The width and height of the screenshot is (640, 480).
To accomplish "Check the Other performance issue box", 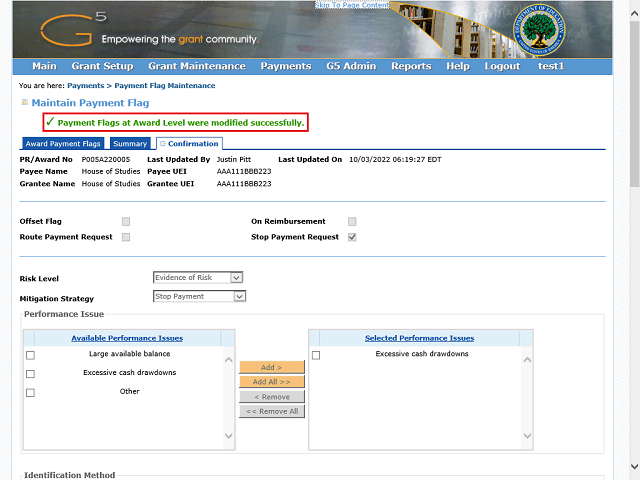I will pos(30,393).
